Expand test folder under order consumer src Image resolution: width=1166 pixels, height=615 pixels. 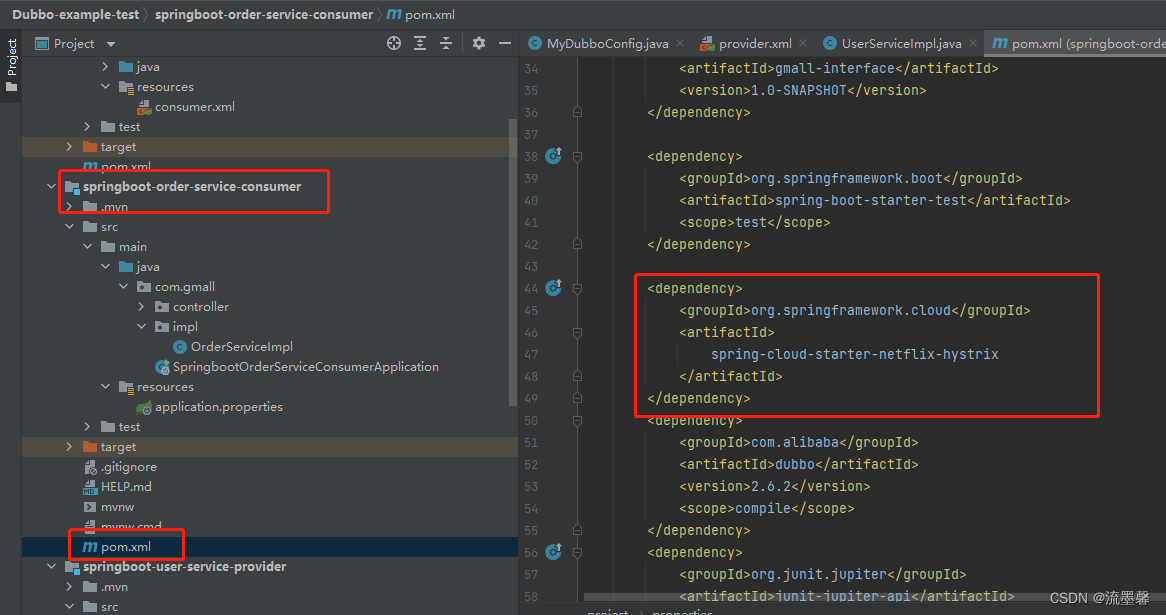pyautogui.click(x=88, y=426)
